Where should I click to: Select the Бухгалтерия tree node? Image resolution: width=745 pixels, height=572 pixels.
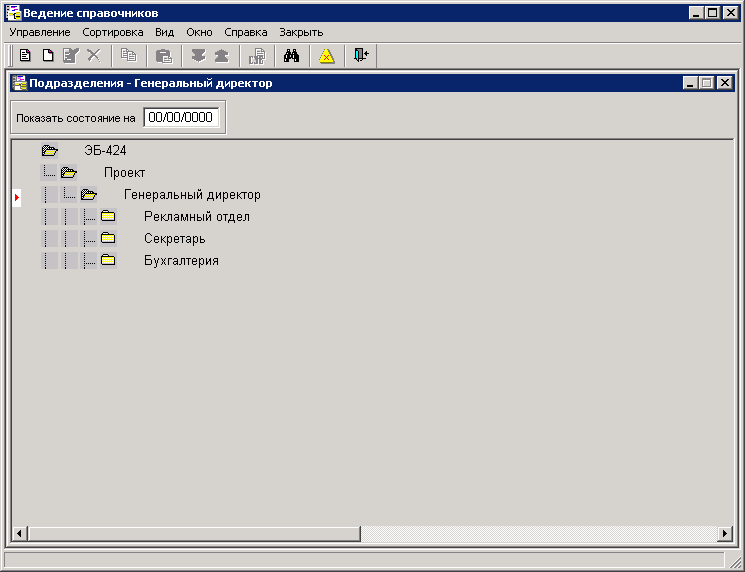click(181, 260)
